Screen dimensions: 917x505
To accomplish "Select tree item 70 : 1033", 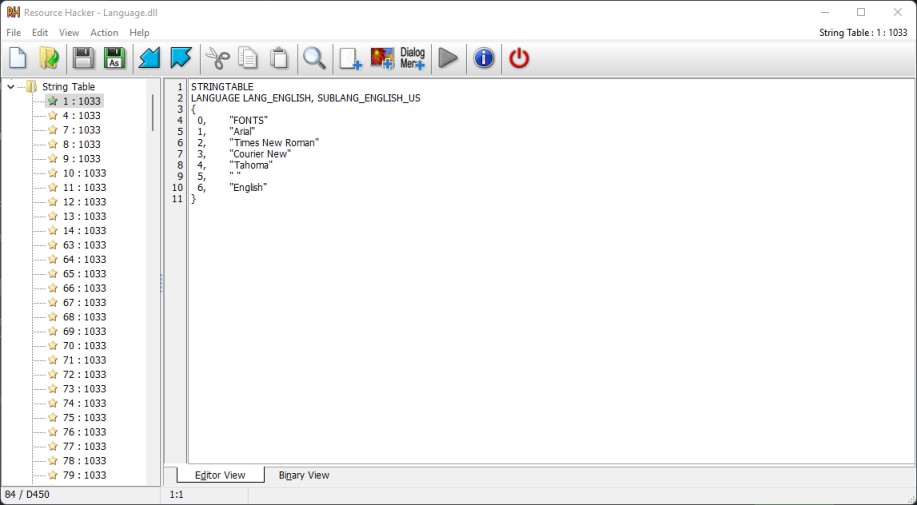I will (x=84, y=345).
